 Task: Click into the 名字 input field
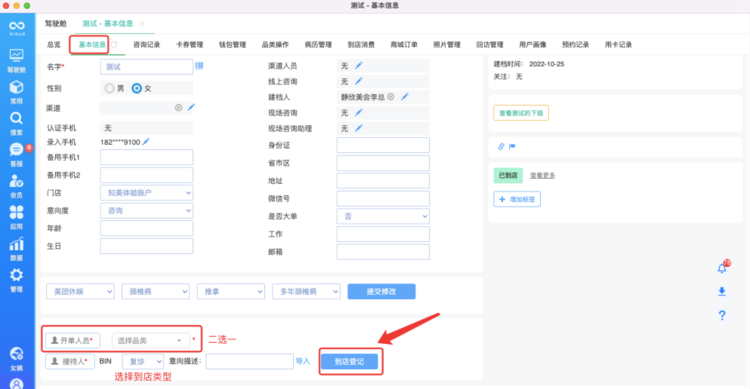tap(146, 67)
